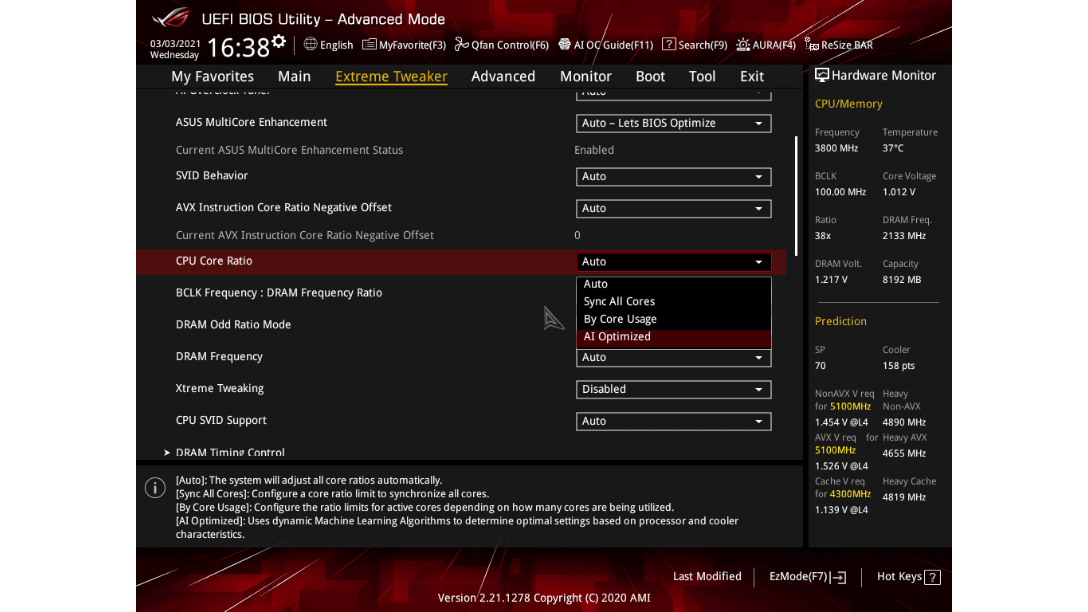Click the 03/03/2021 date text

tap(176, 43)
